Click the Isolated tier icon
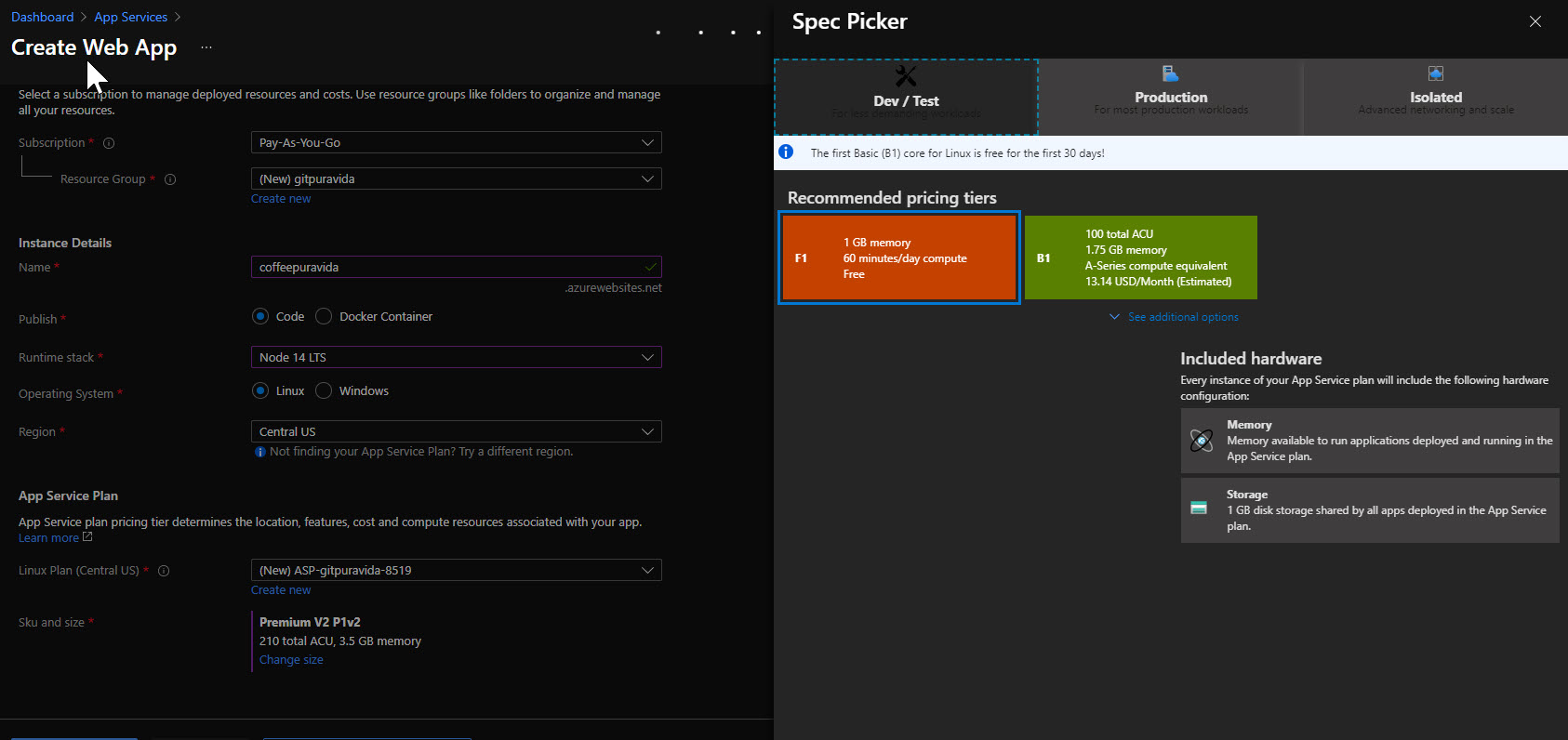 pos(1435,73)
